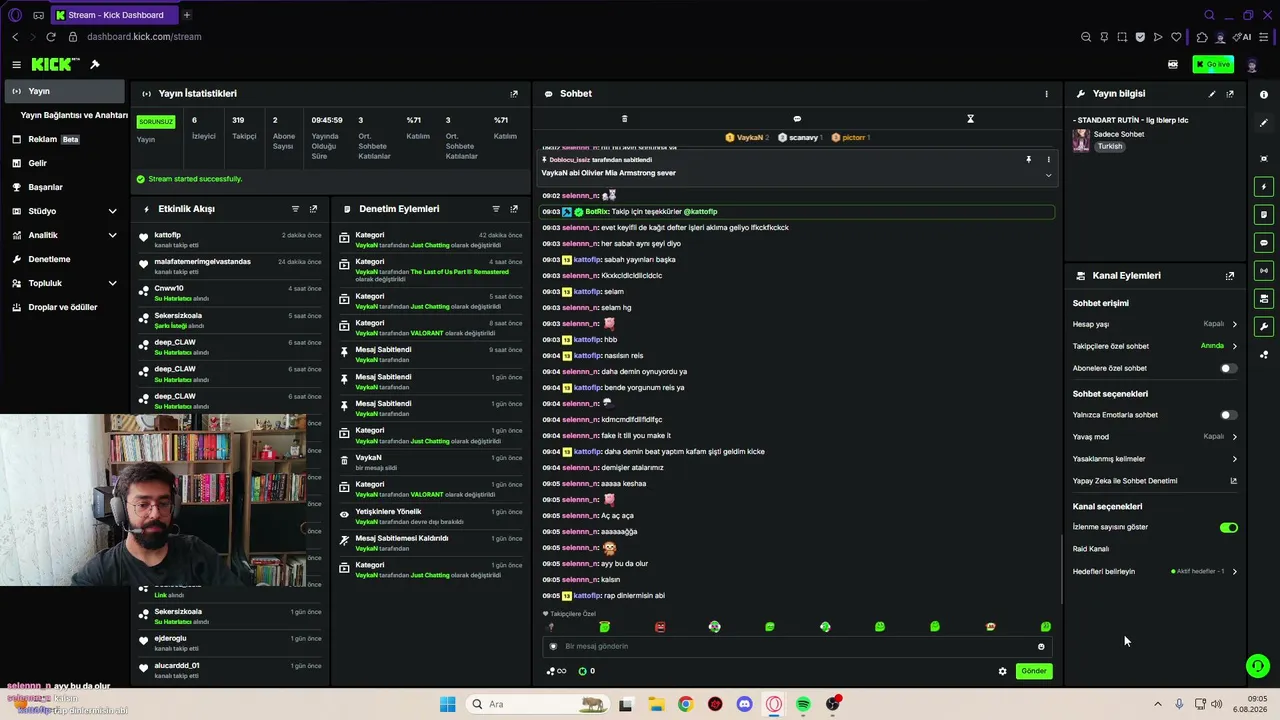This screenshot has width=1280, height=720.
Task: Go to Gelir page
Action: pos(65,163)
